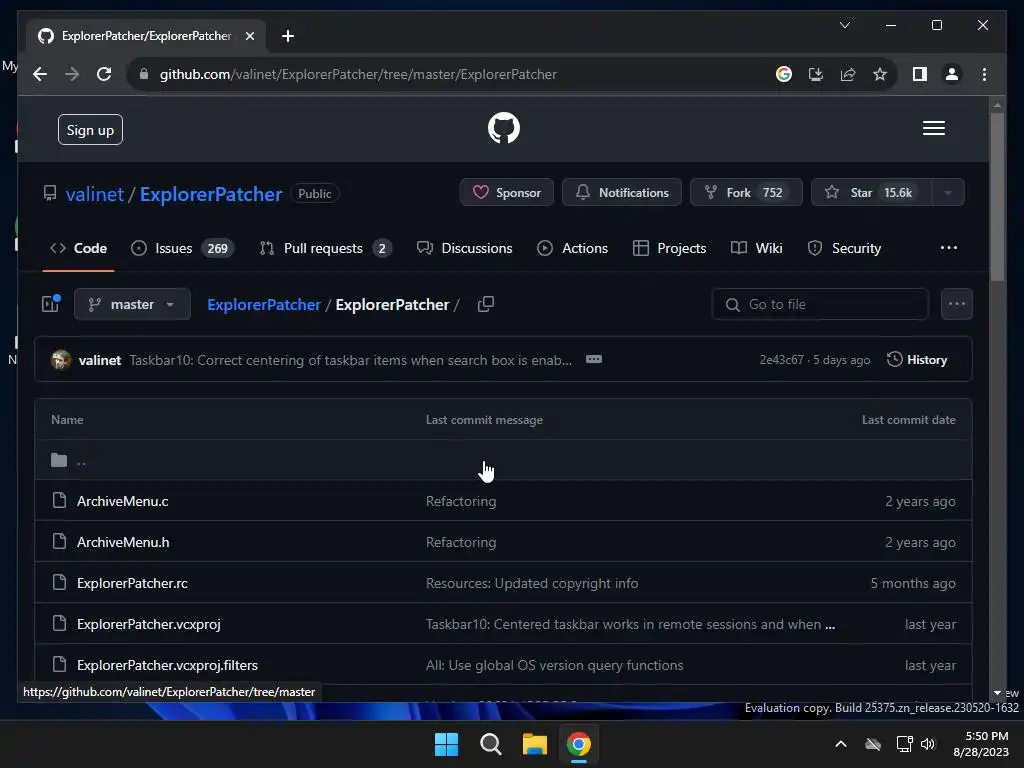Expand the Star dropdown arrow
Screen dimensions: 1024x768
point(948,193)
